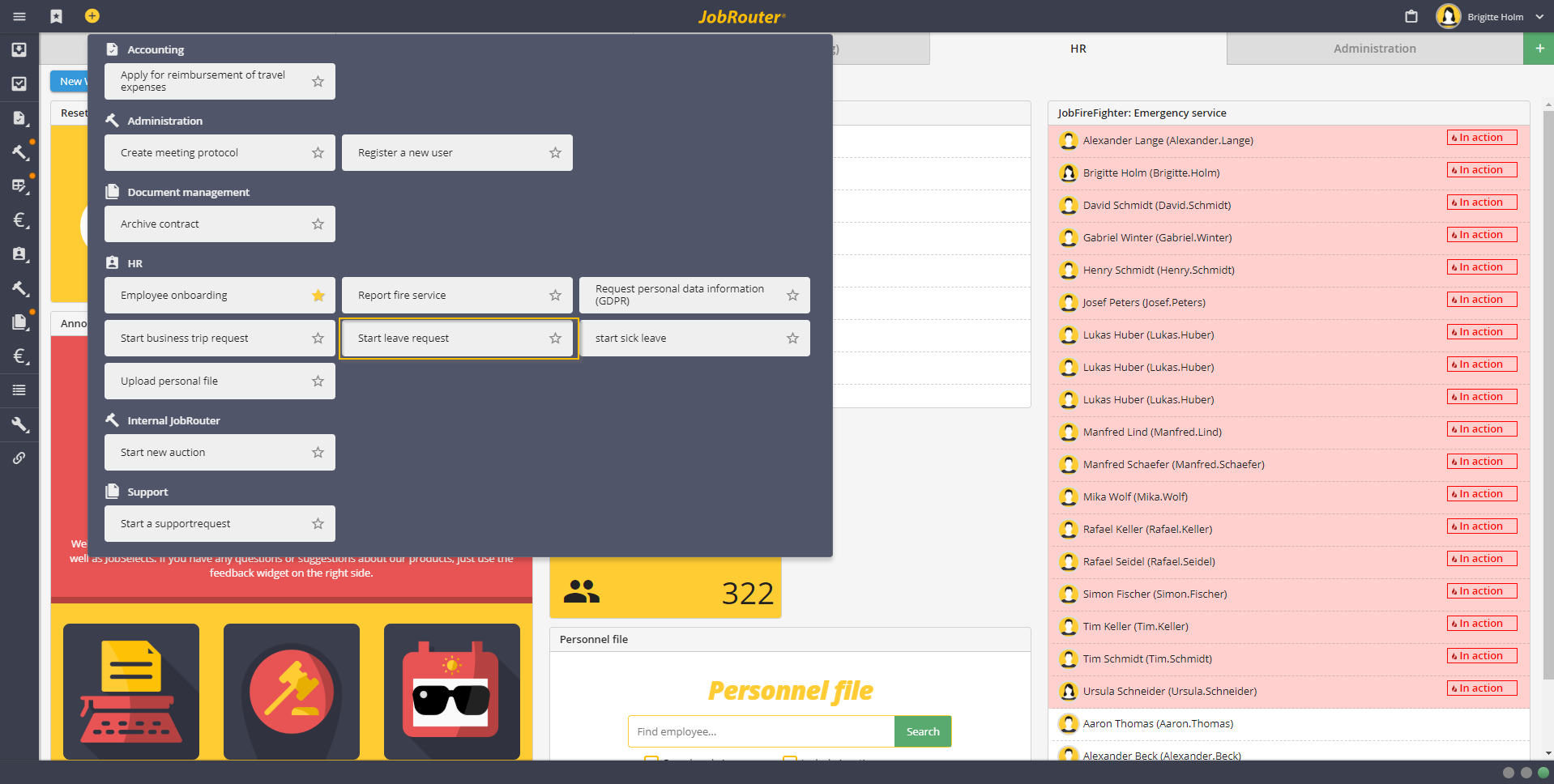Image resolution: width=1554 pixels, height=784 pixels.
Task: Click In action badge for Mika Wolf
Action: pyautogui.click(x=1482, y=494)
